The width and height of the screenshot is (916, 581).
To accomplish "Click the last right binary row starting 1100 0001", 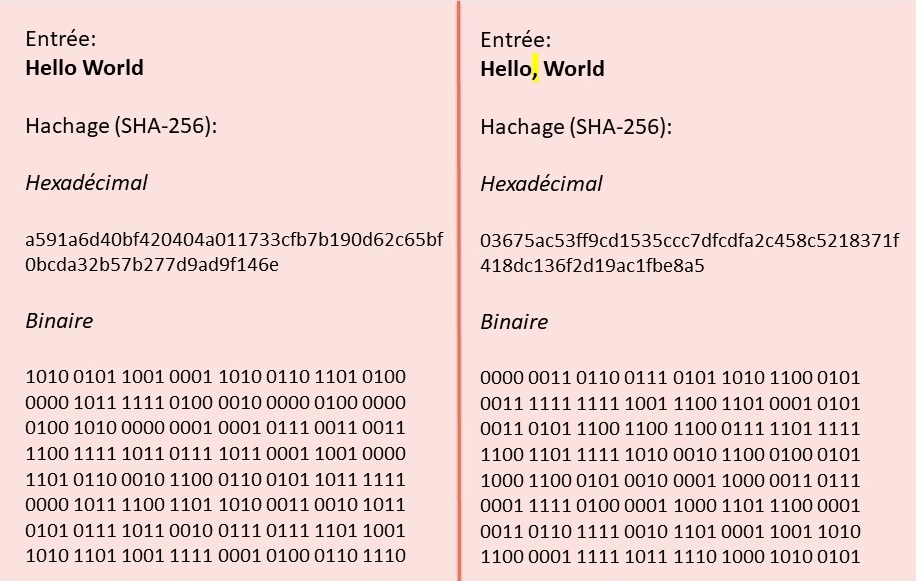I will (x=670, y=556).
